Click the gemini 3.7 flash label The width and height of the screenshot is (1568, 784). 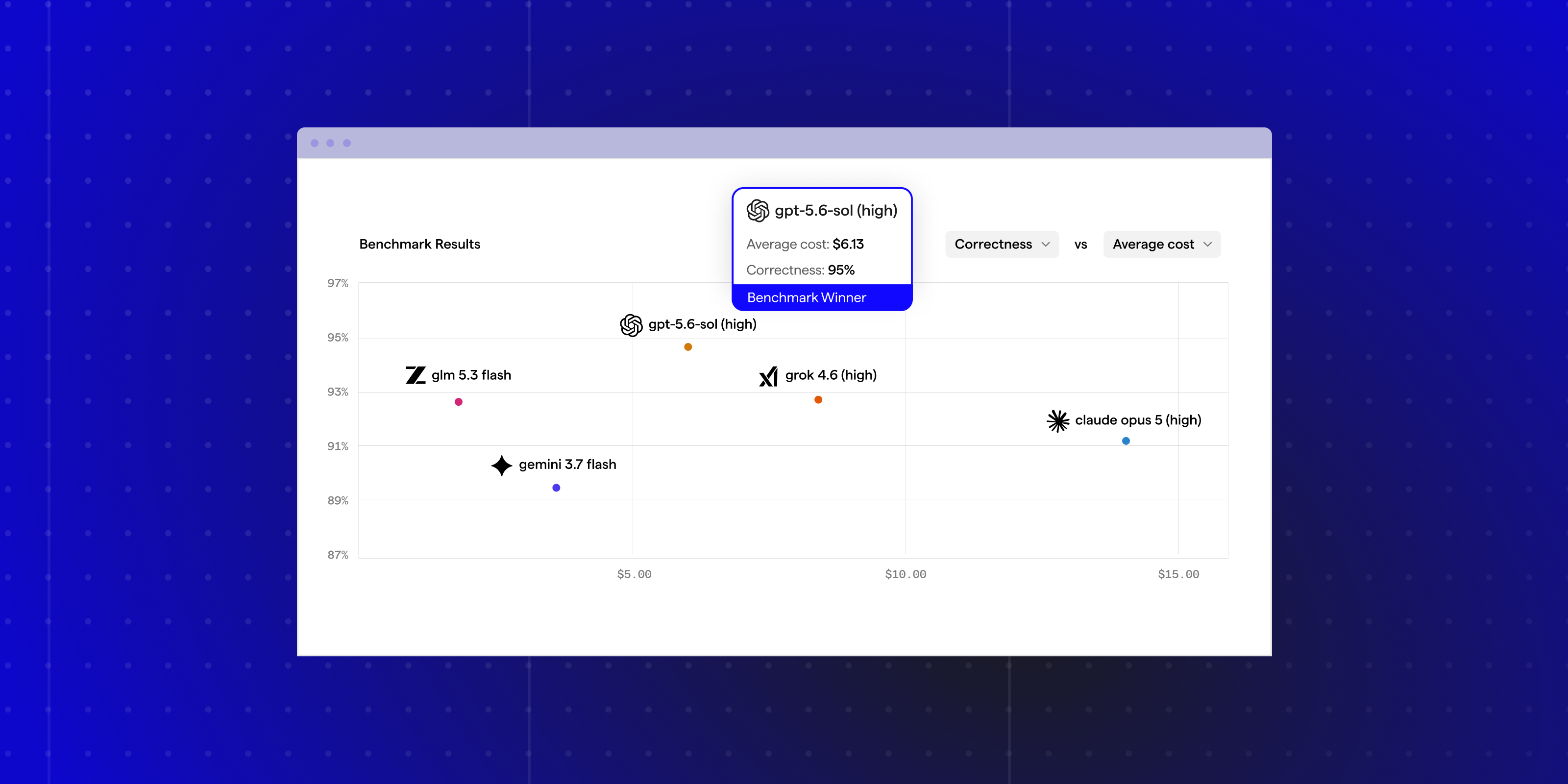point(567,465)
